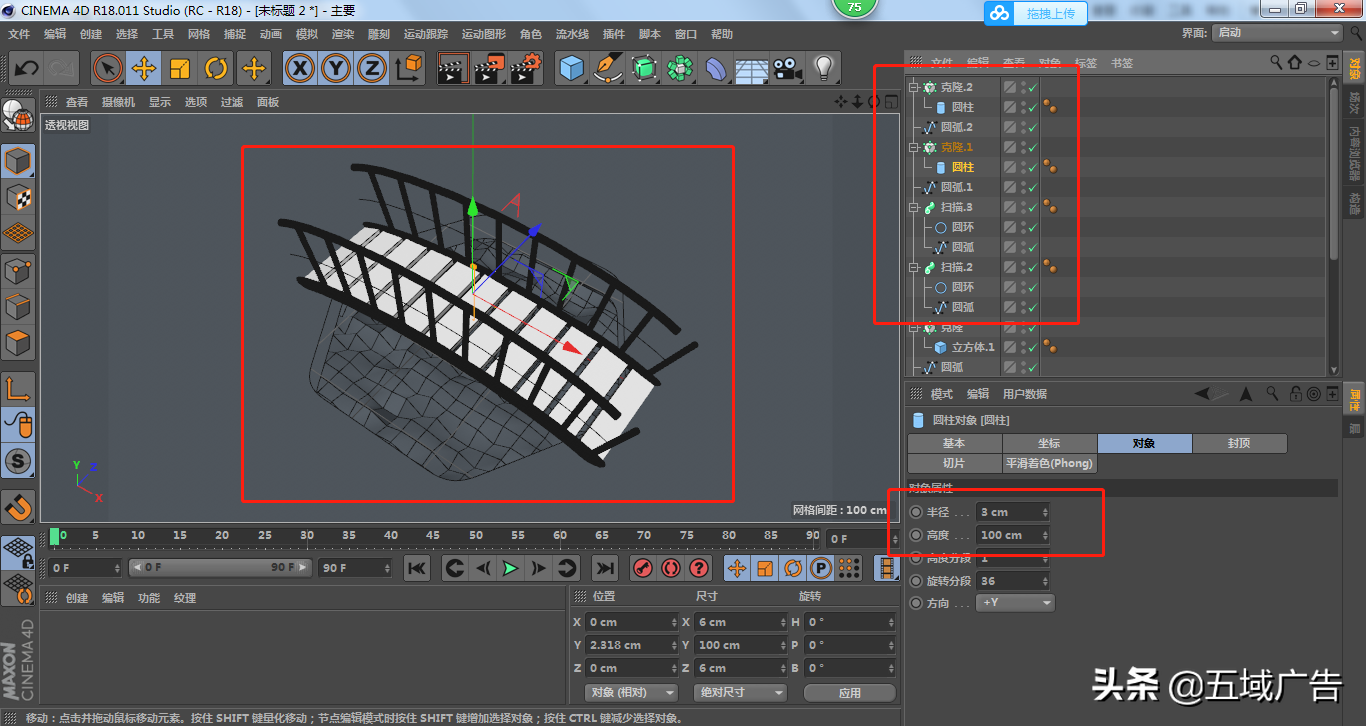Activate the Rotate tool in top toolbar
Image resolution: width=1366 pixels, height=726 pixels.
216,69
